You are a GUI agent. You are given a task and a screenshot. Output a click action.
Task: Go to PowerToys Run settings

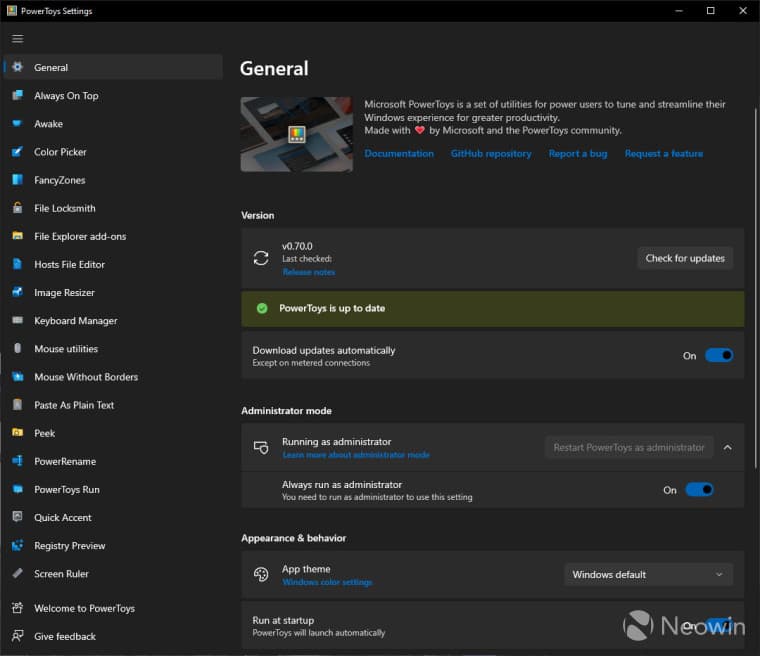coord(67,490)
